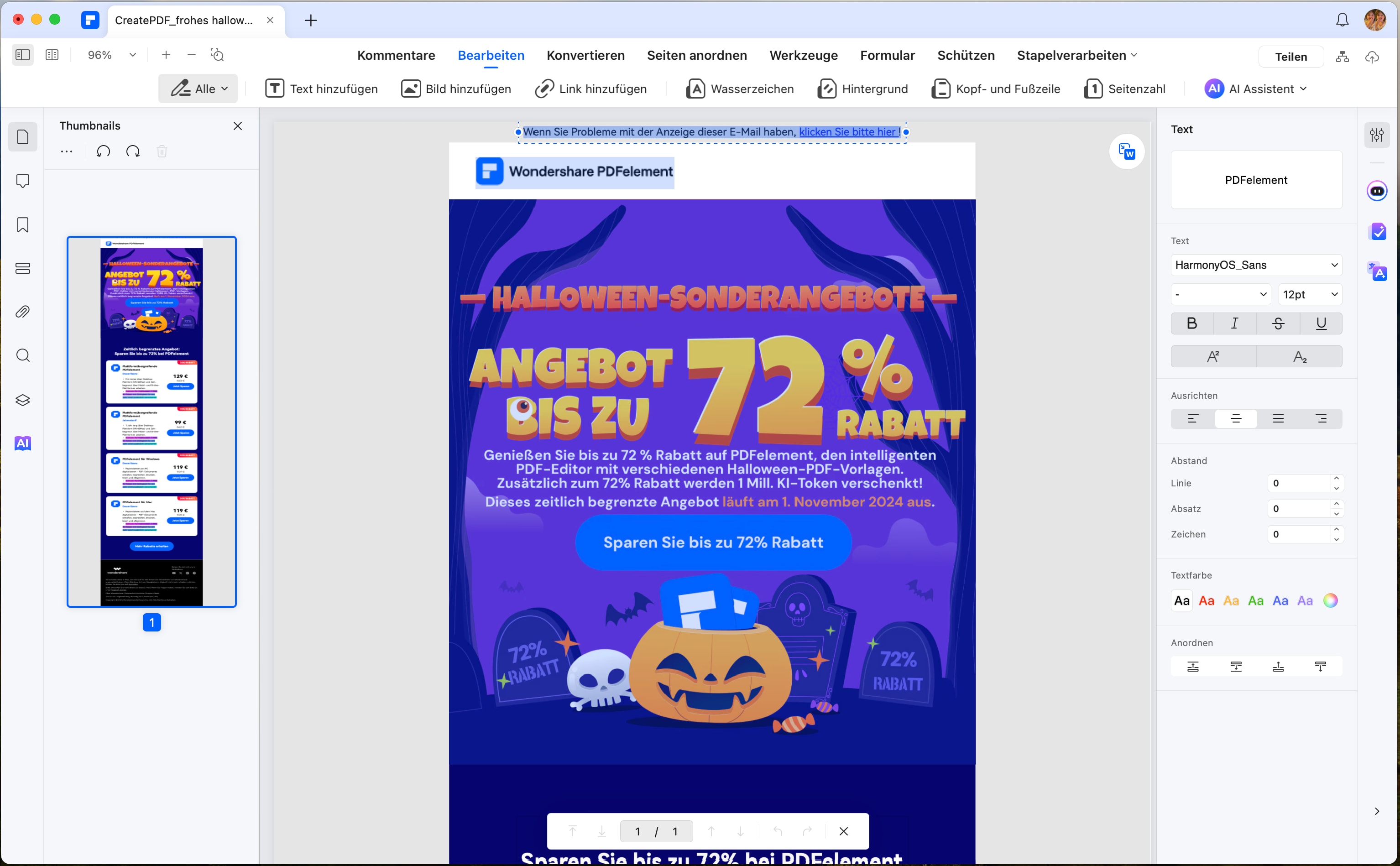Open notifications bell icon
The image size is (1400, 866).
(x=1342, y=20)
